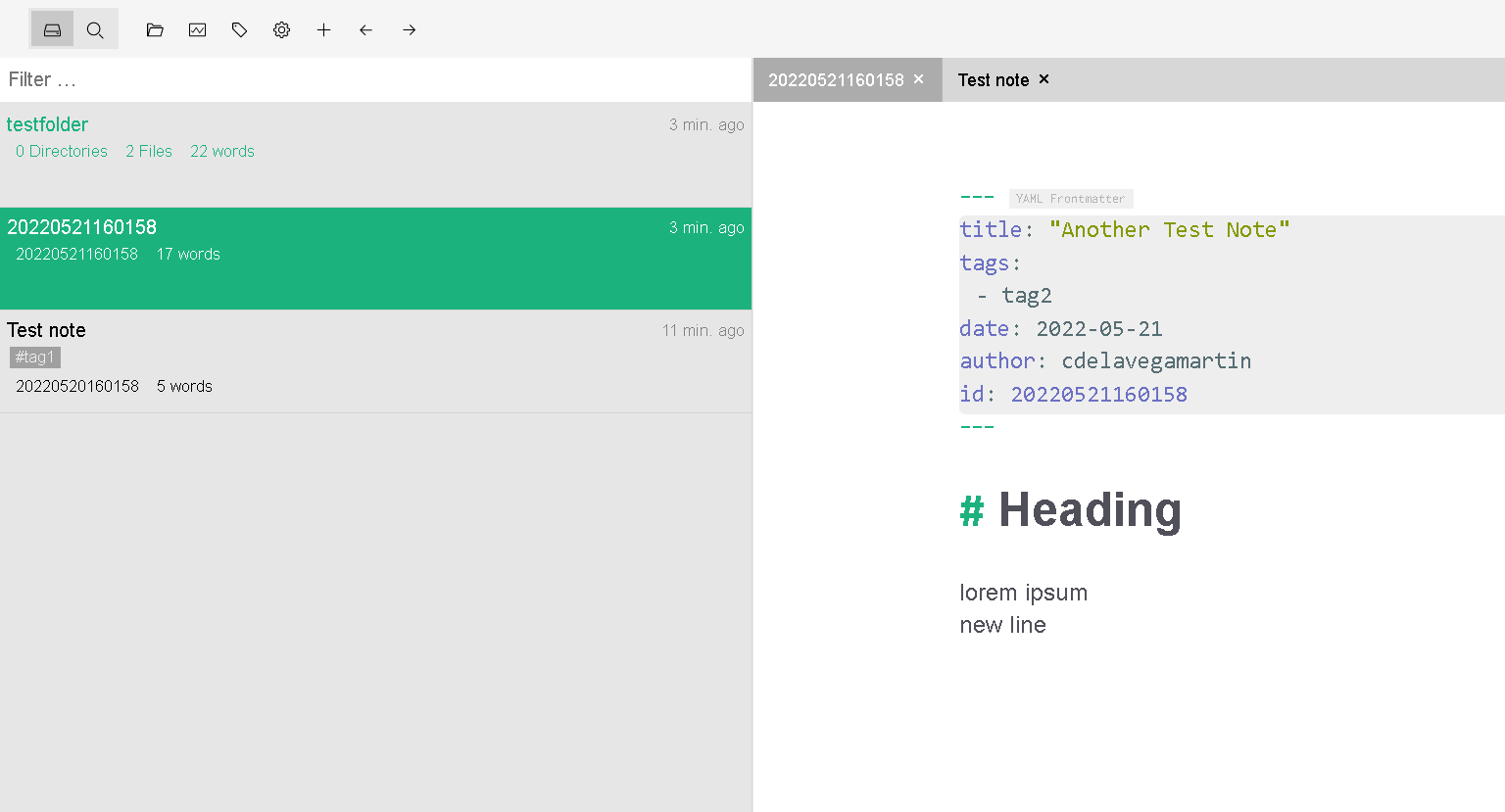Keep file manager view enabled
Image resolution: width=1505 pixels, height=812 pixels.
52,29
